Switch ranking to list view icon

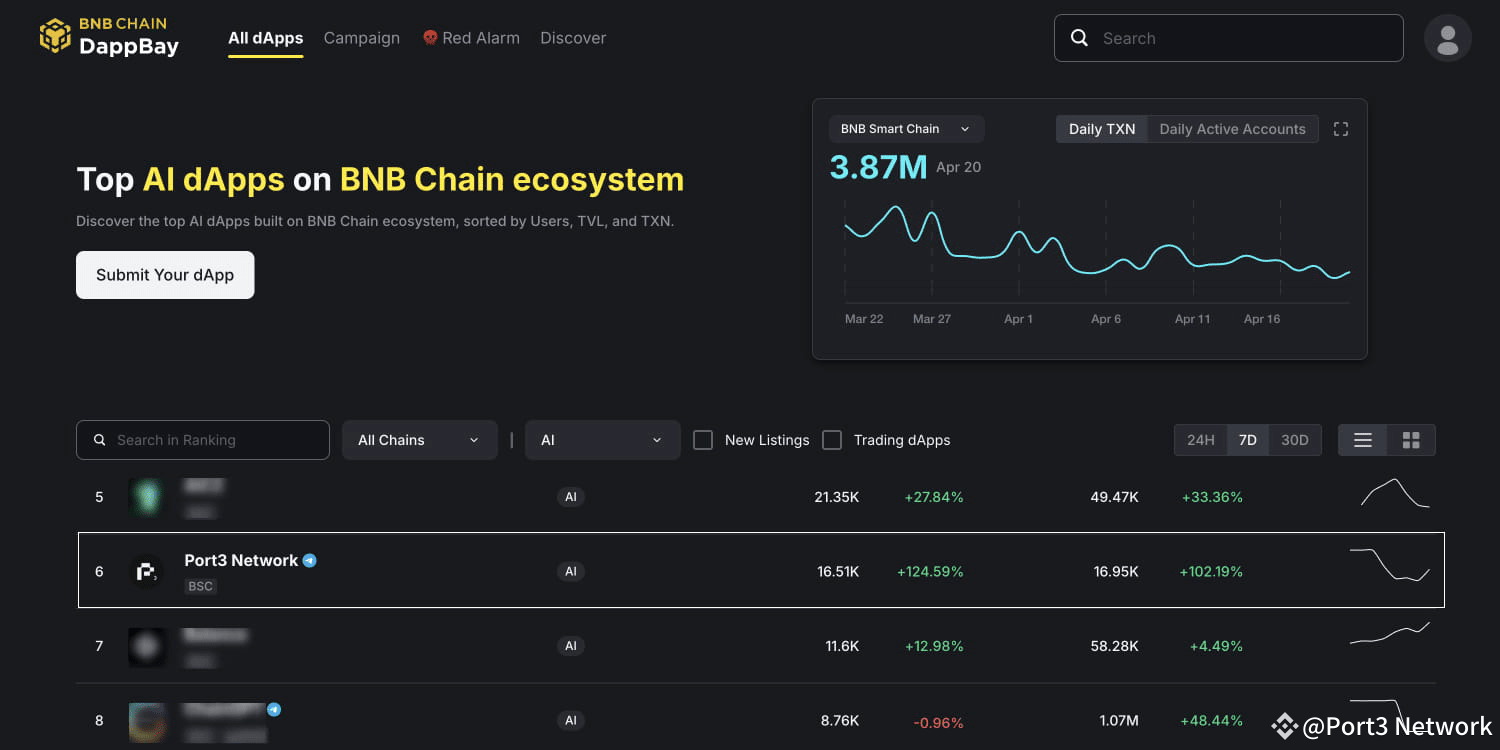[x=1362, y=439]
